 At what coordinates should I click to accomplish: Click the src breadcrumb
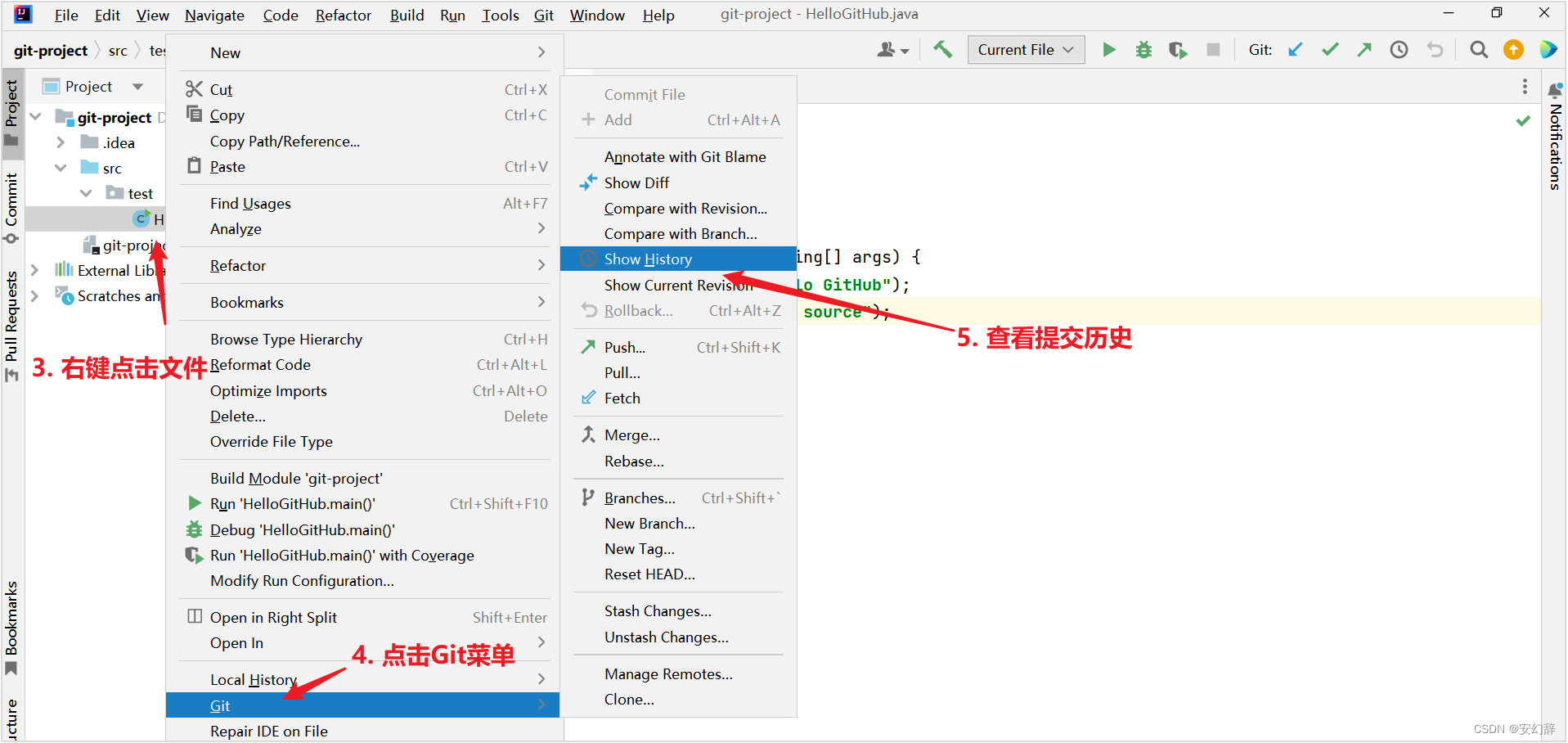(118, 51)
